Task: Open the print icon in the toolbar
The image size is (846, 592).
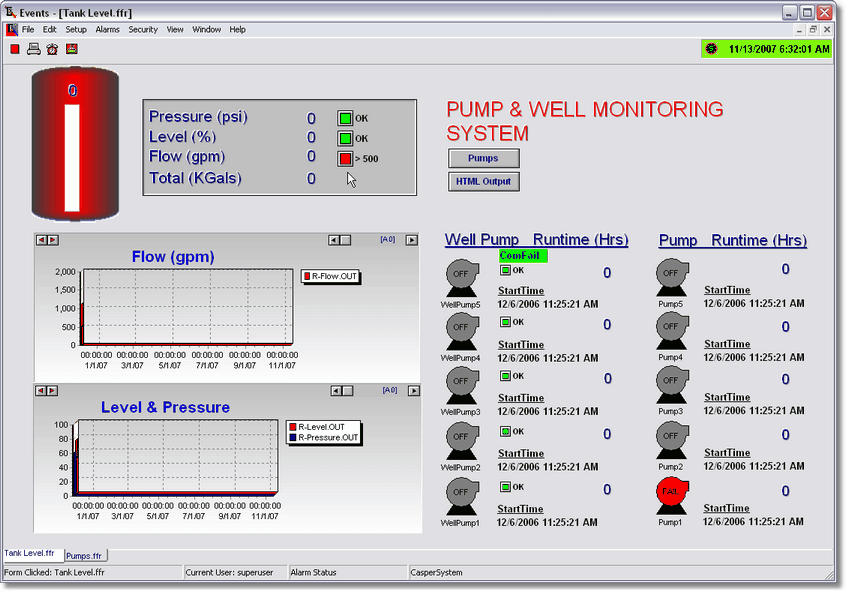Action: 33,48
